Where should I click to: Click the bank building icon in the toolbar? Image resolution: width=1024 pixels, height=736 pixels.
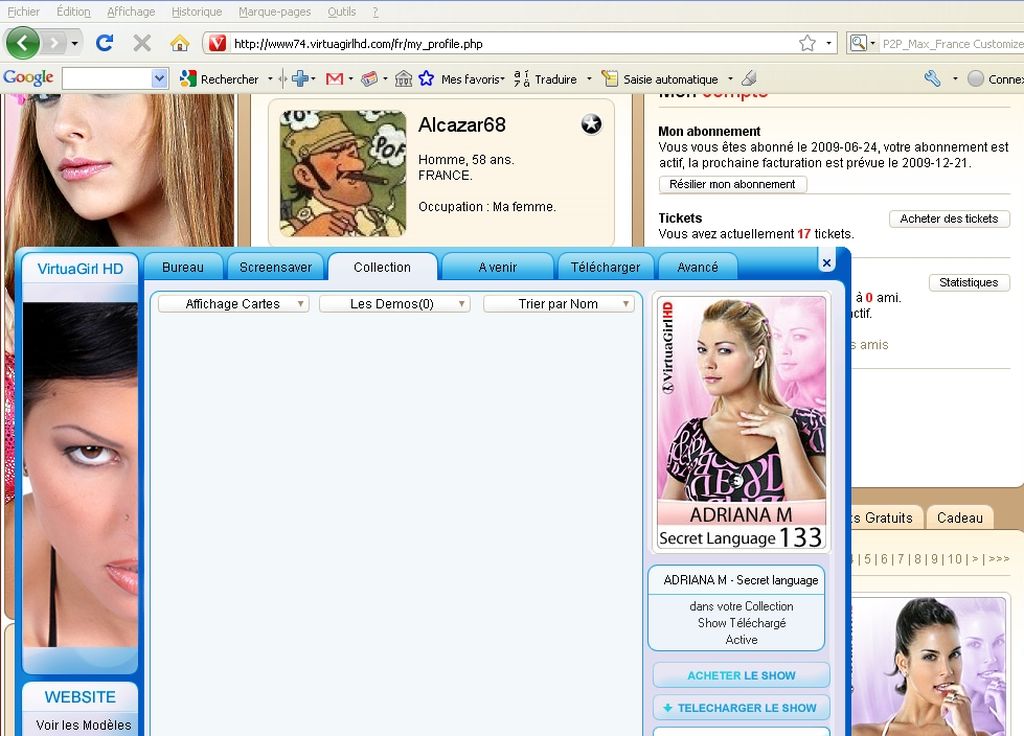[404, 79]
